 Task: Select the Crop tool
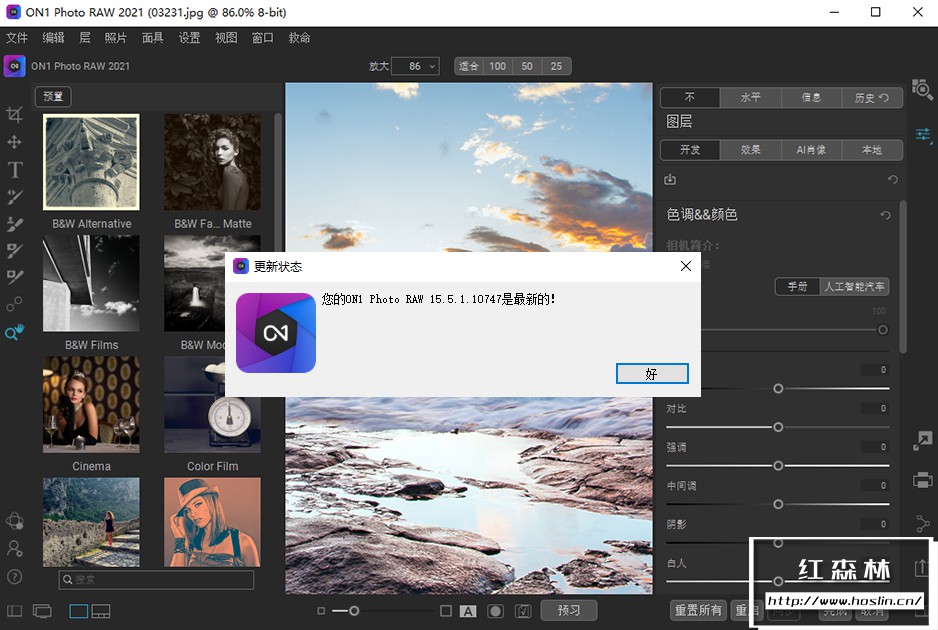(14, 114)
